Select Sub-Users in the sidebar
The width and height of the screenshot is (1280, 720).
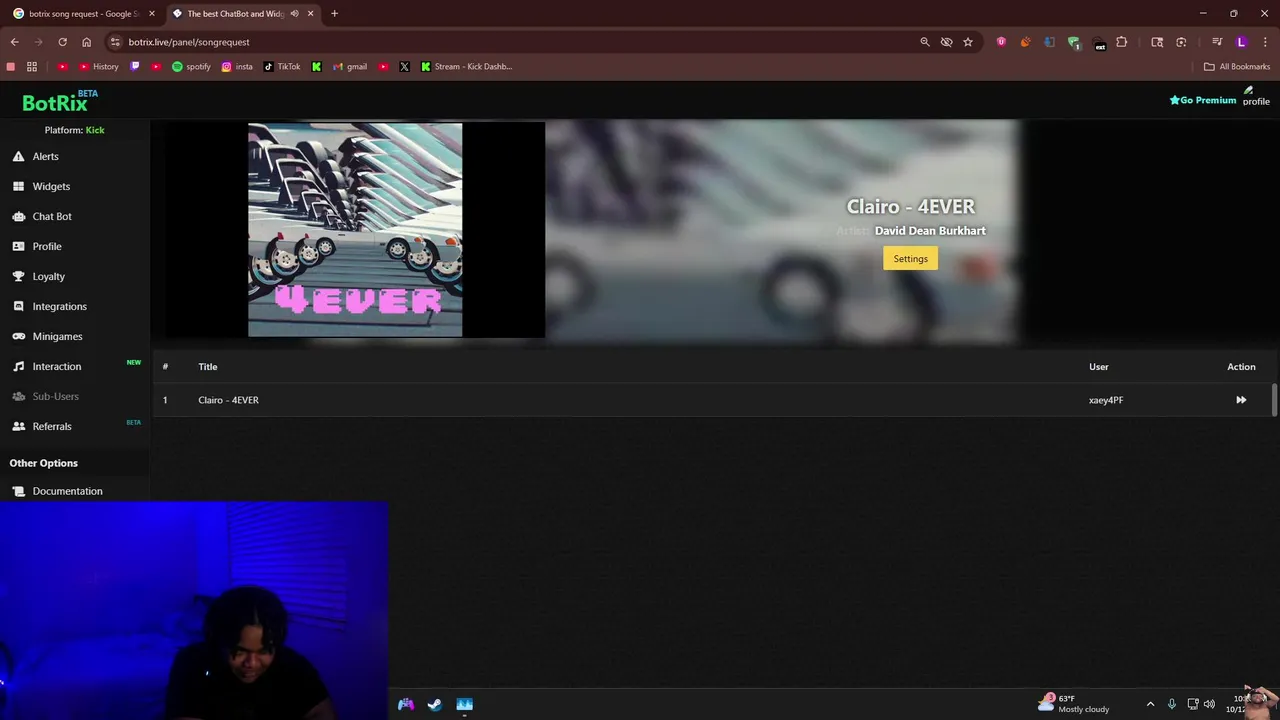(55, 396)
